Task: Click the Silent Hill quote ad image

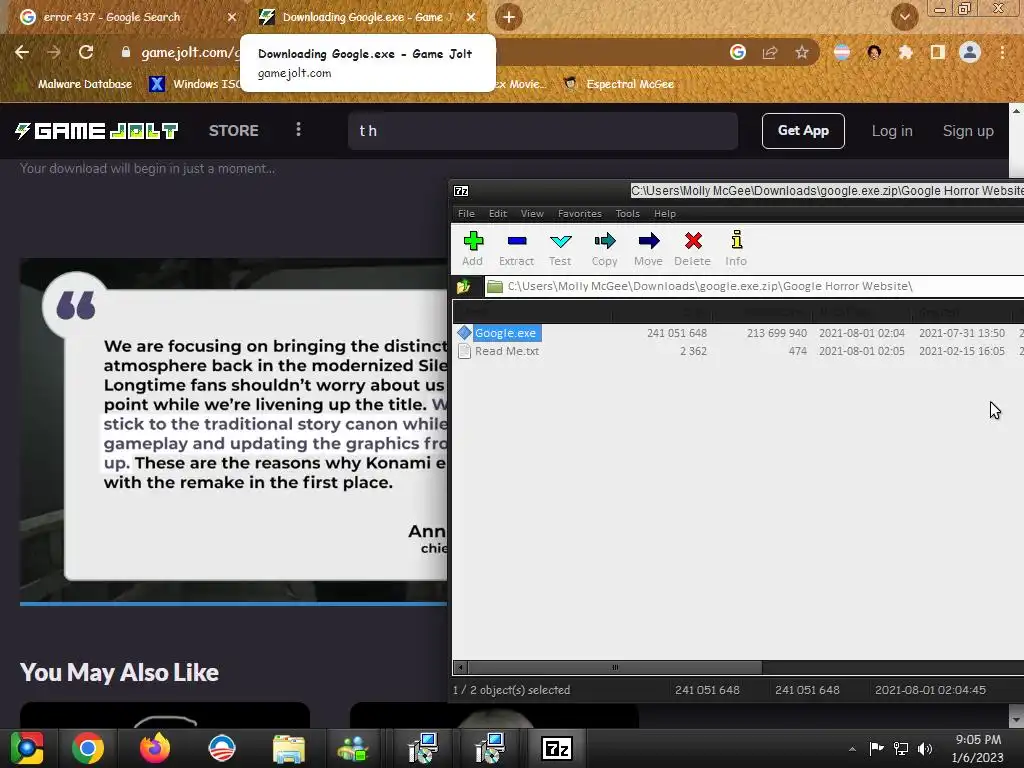Action: tap(234, 430)
